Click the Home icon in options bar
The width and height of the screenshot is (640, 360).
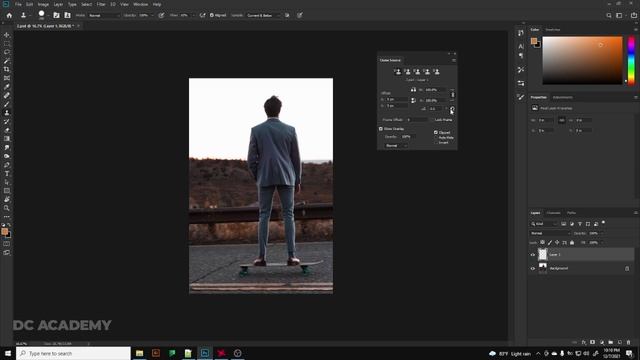[9, 15]
